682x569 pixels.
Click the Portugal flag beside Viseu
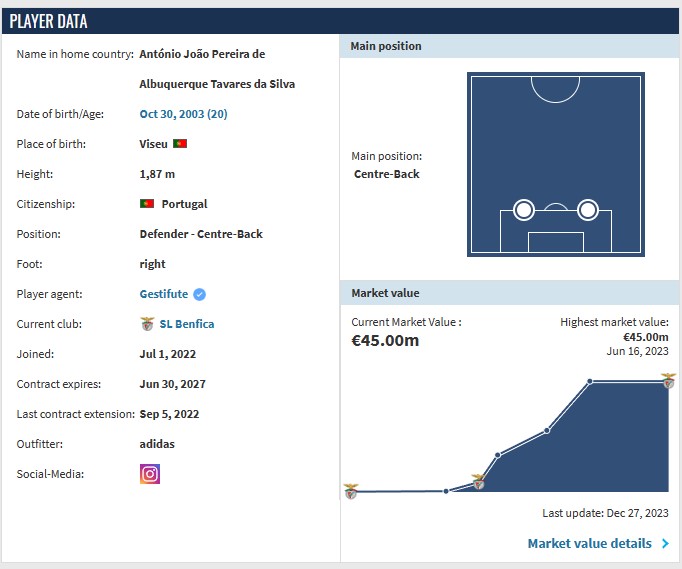(x=180, y=144)
